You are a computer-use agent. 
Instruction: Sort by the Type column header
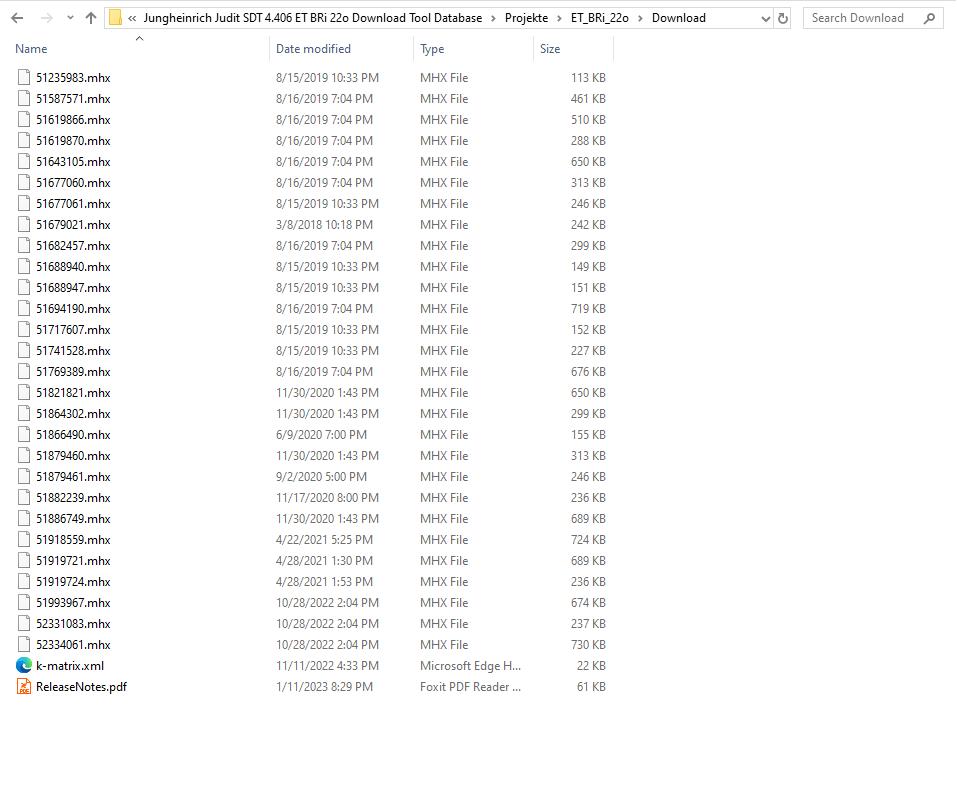(x=432, y=49)
